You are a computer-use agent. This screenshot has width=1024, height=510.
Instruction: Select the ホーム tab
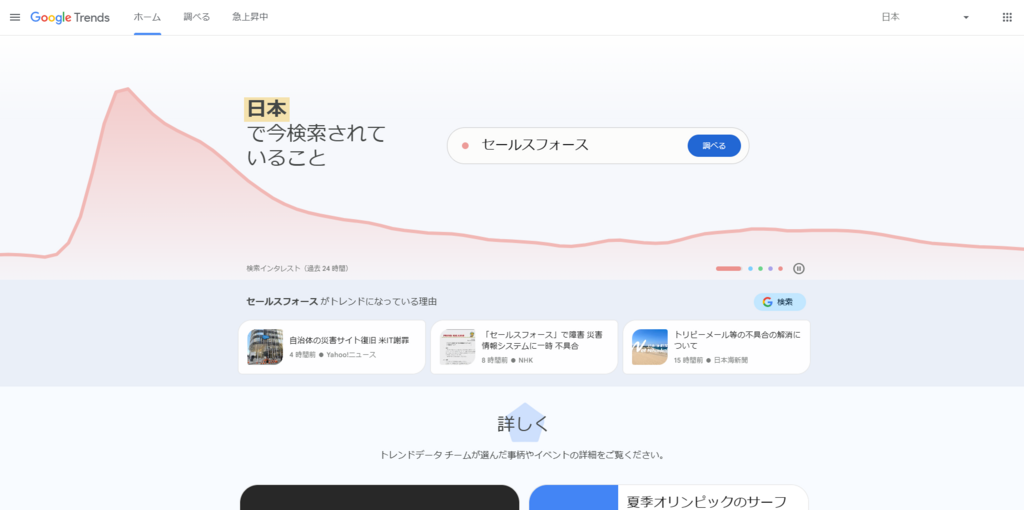[x=147, y=17]
